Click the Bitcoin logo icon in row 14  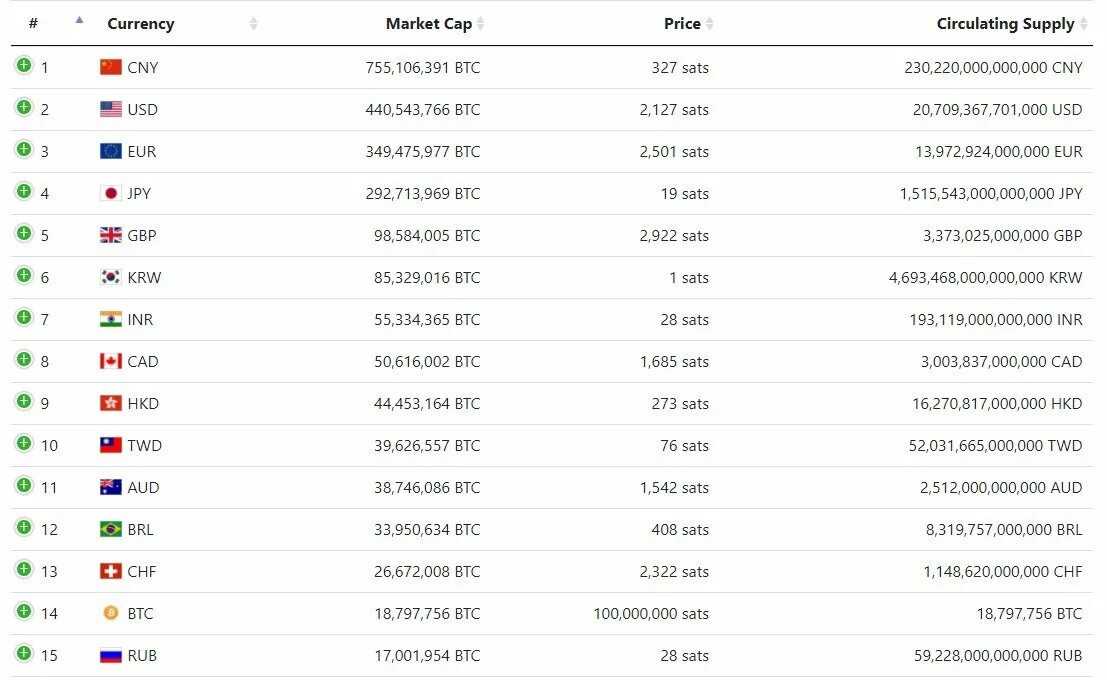[110, 613]
